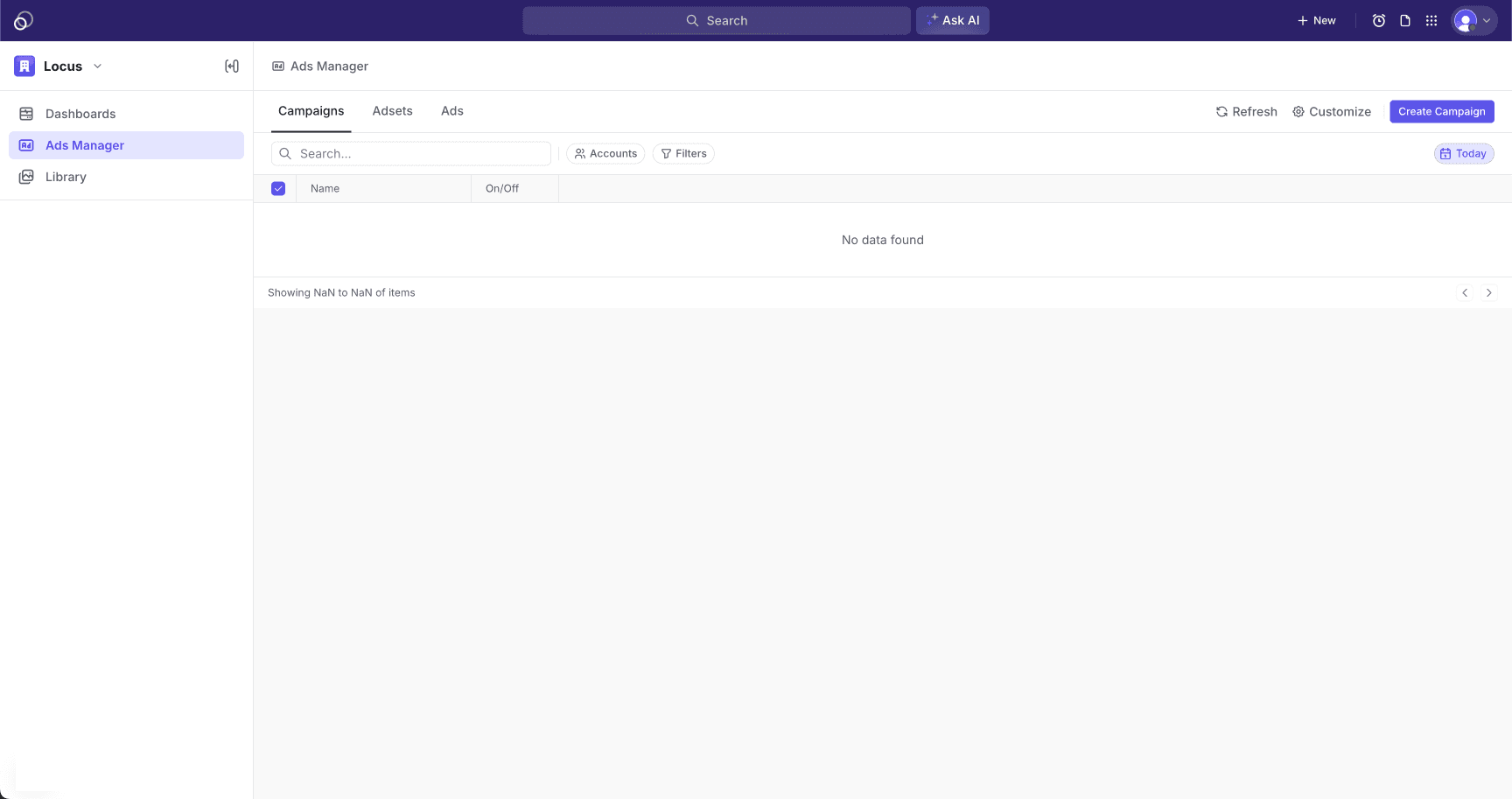The image size is (1512, 799).
Task: Click the Refresh button
Action: 1246,112
